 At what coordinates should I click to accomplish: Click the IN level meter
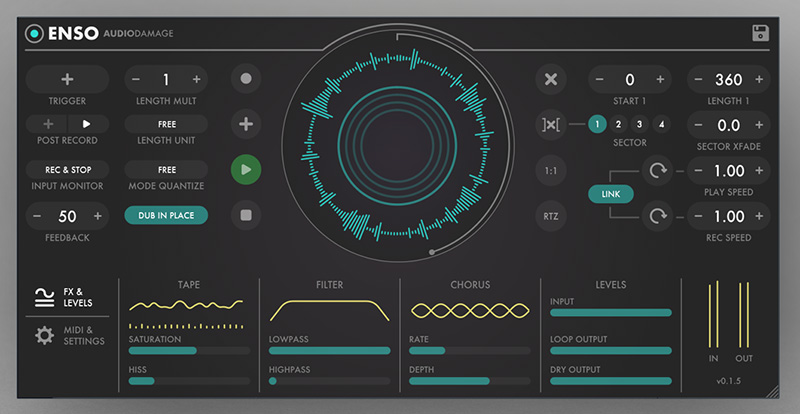[x=713, y=314]
